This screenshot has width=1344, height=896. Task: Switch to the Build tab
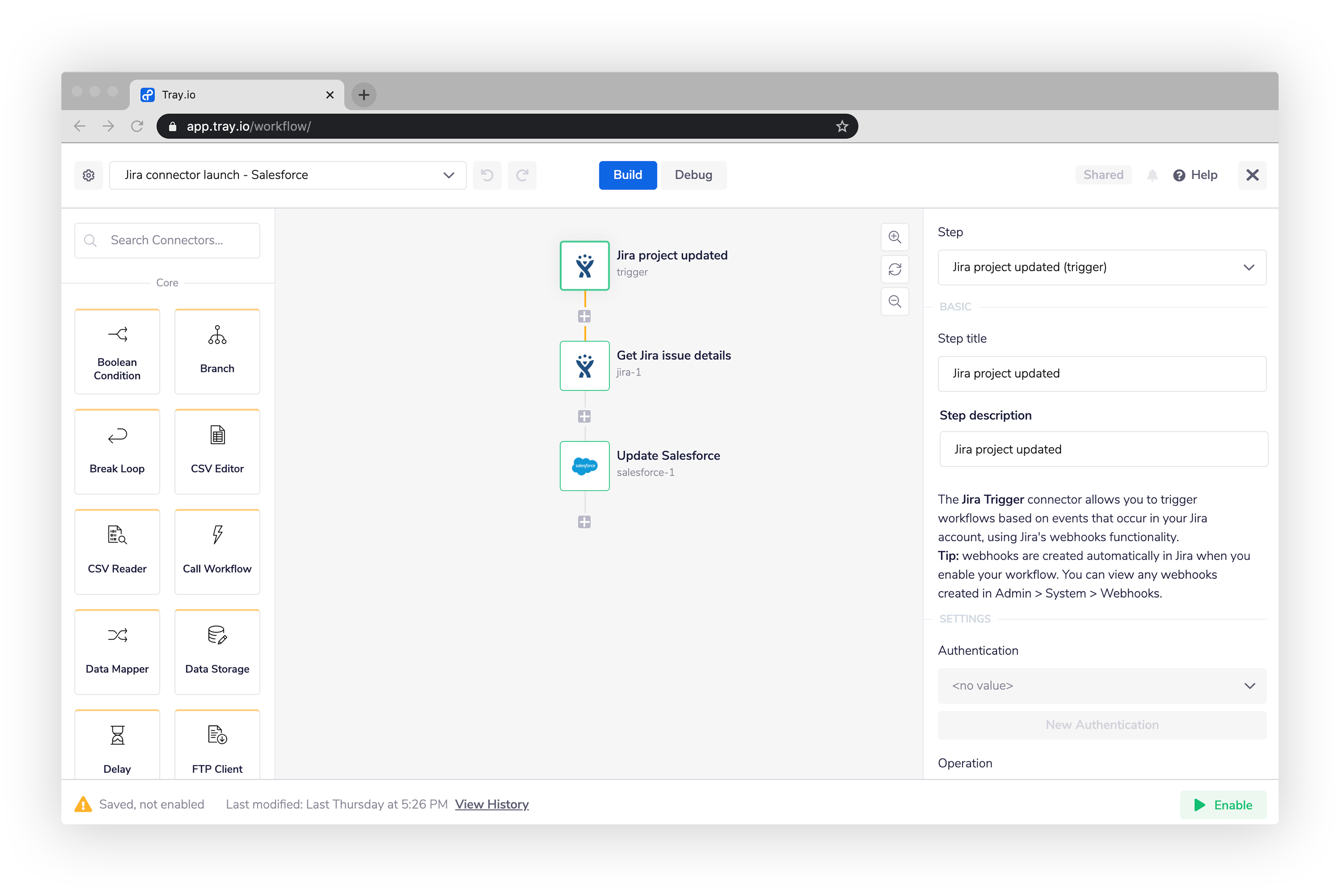[628, 176]
